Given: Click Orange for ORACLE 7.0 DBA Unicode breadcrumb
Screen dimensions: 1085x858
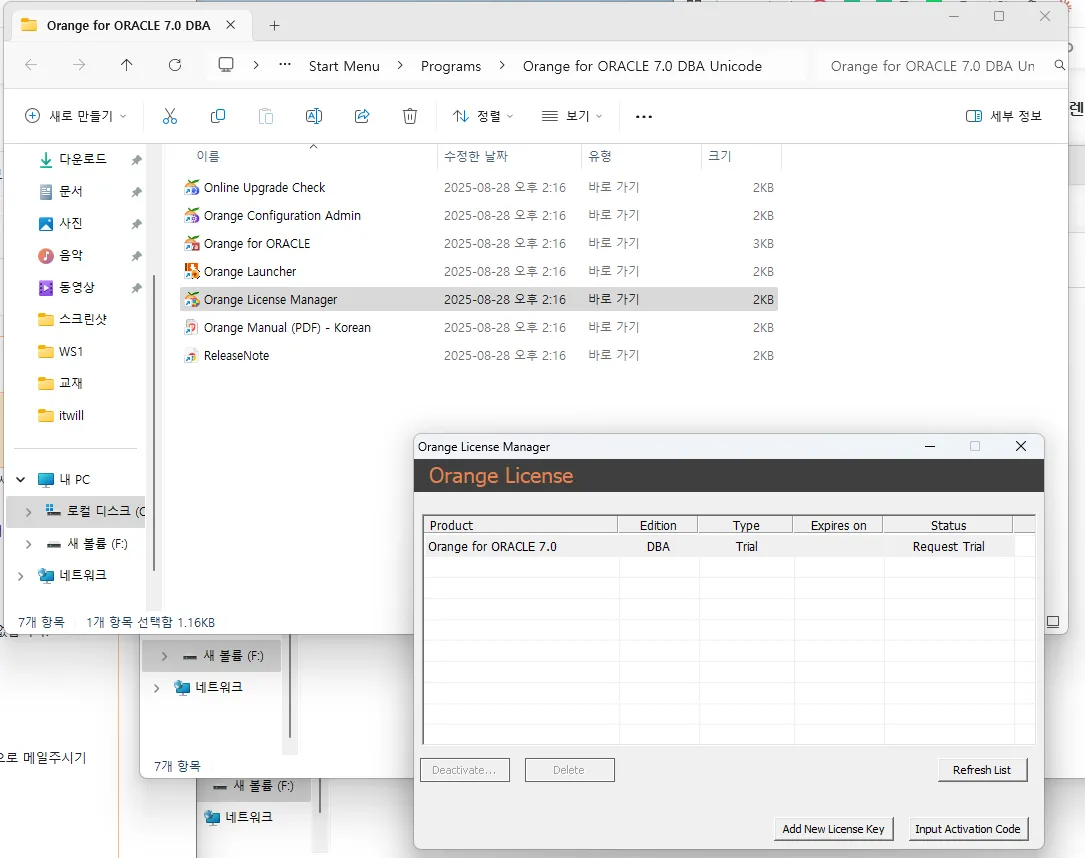Looking at the screenshot, I should (x=642, y=66).
